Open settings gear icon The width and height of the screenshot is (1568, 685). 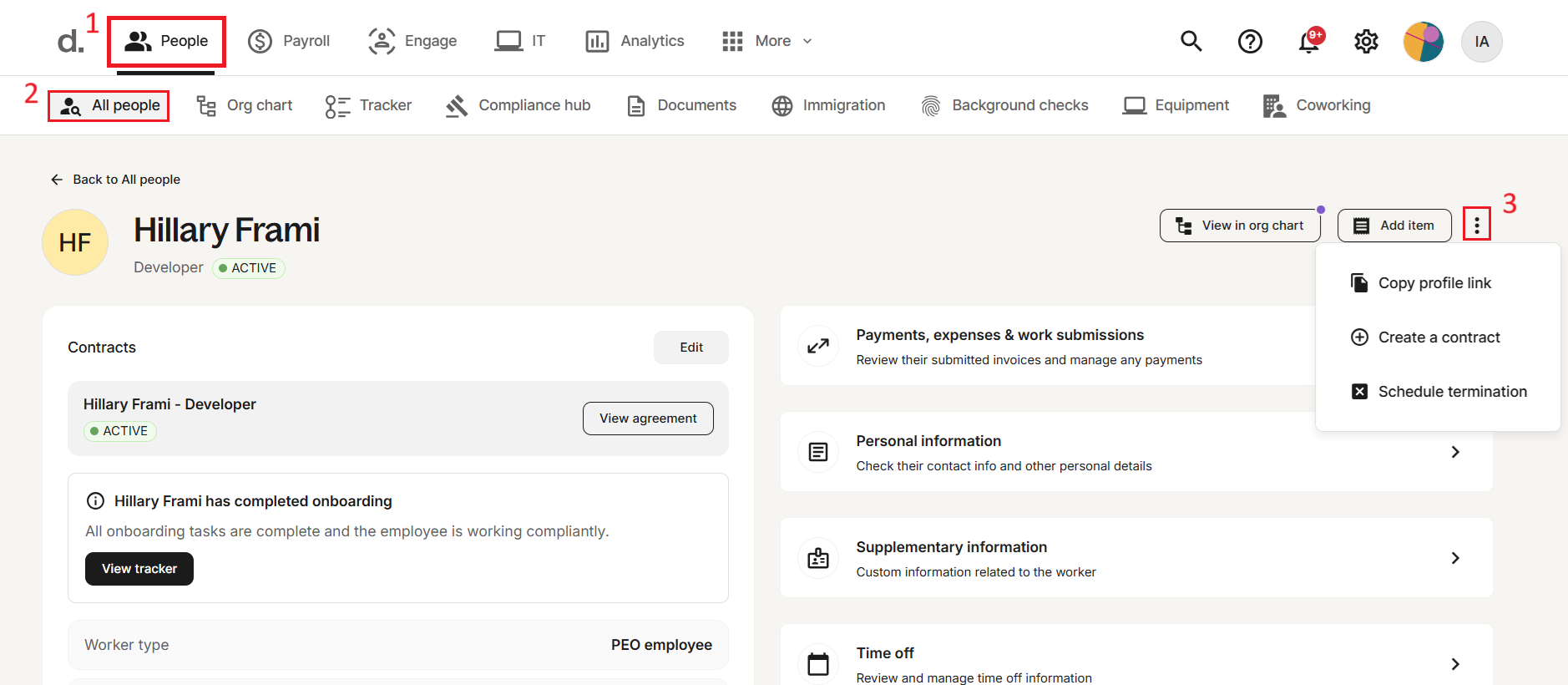coord(1366,41)
